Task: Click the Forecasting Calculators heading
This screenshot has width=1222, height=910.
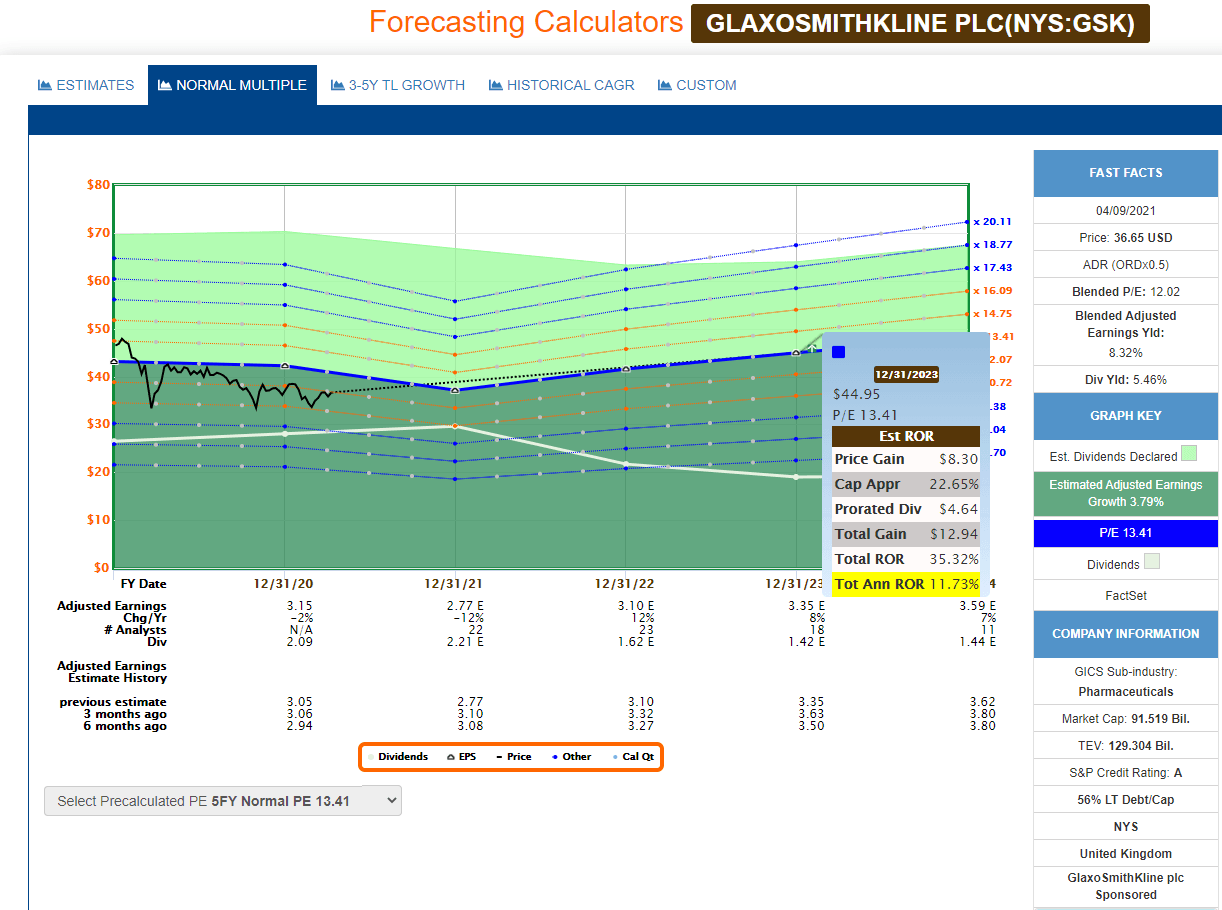Action: click(526, 22)
